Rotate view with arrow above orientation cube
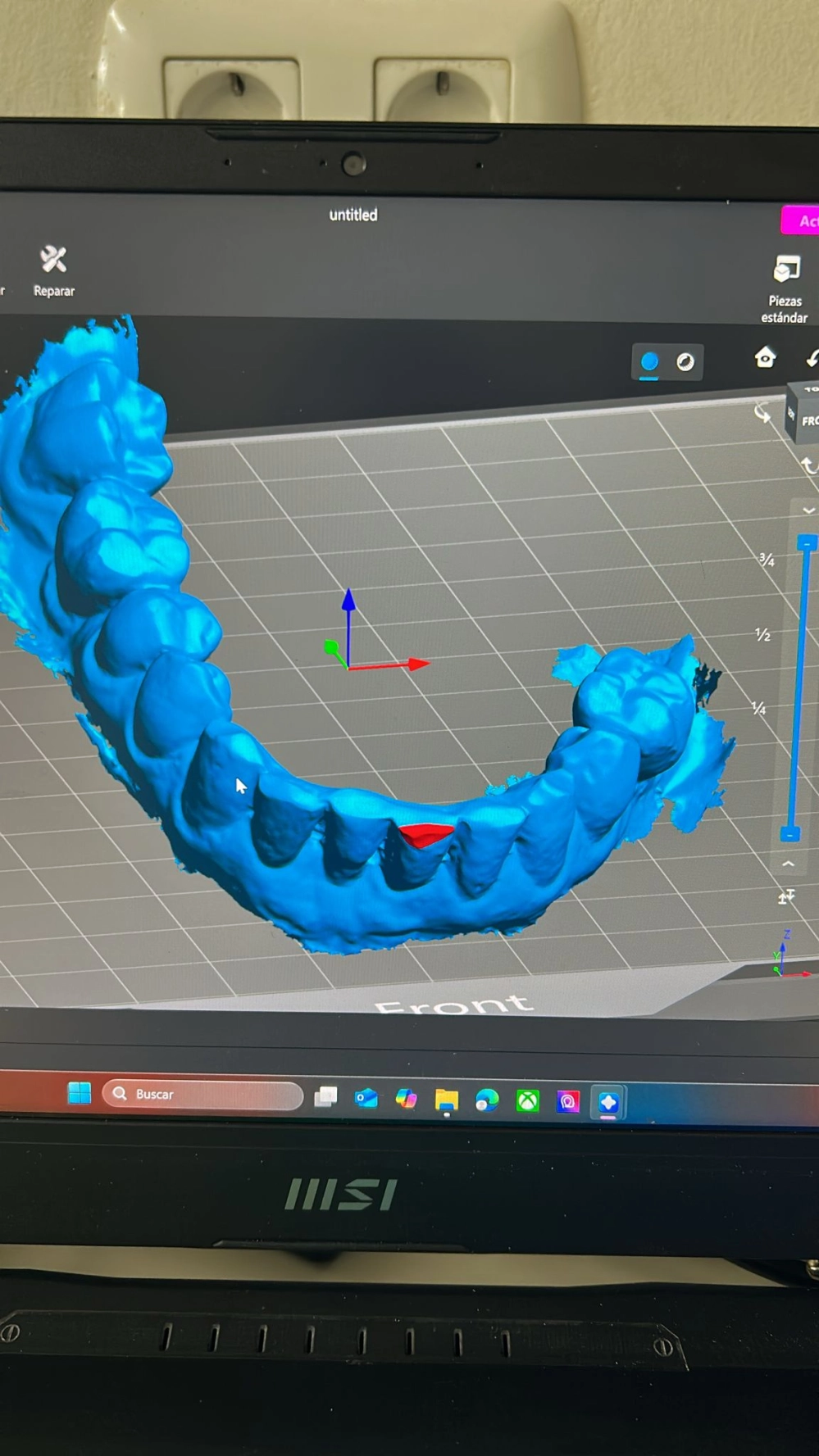 (x=762, y=414)
